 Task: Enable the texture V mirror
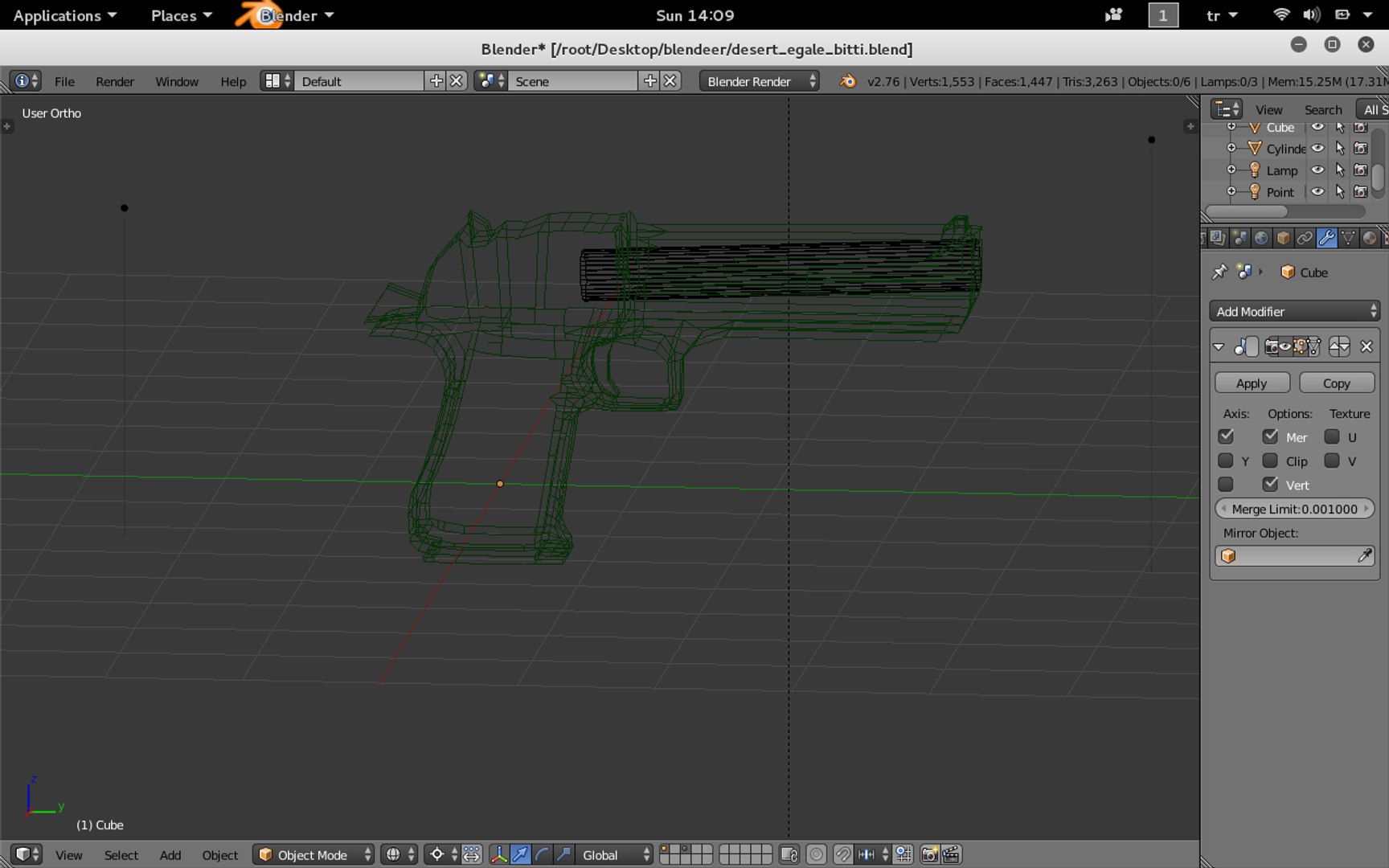(x=1332, y=461)
